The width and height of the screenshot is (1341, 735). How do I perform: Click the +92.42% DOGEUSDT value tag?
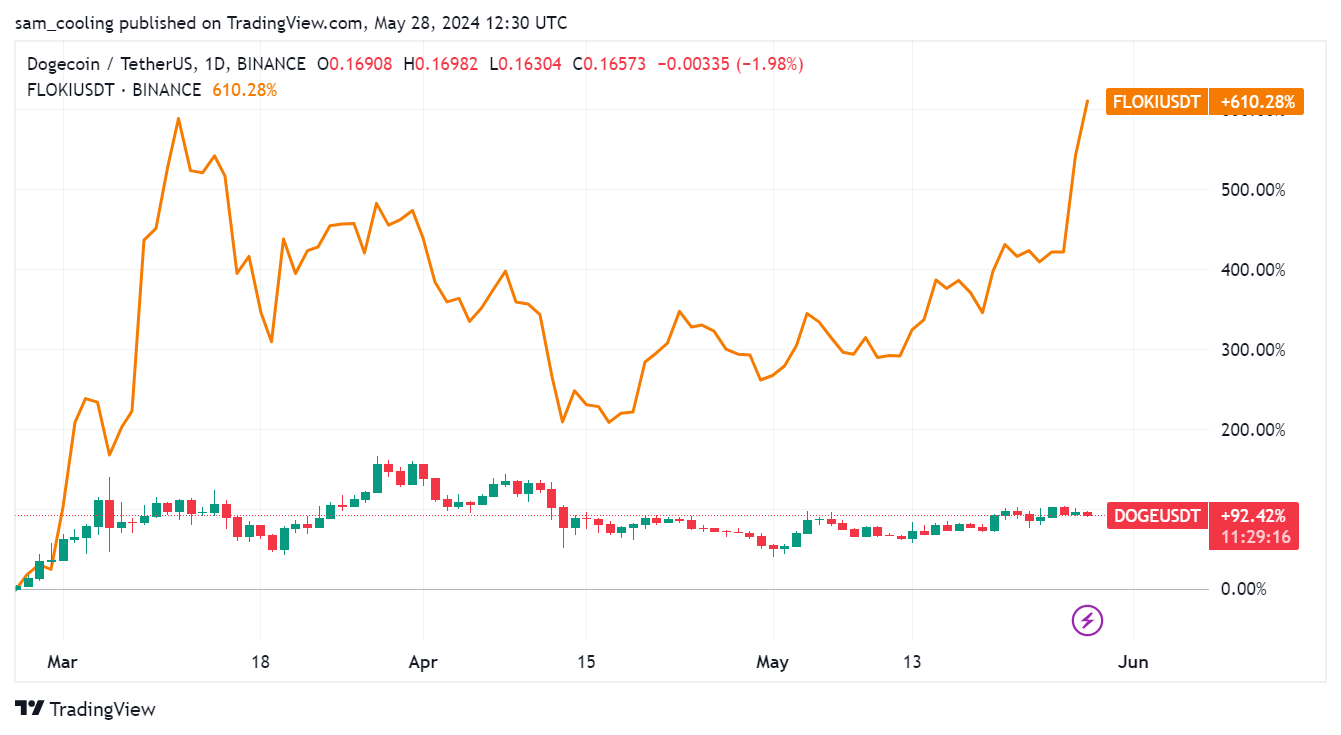[1254, 516]
